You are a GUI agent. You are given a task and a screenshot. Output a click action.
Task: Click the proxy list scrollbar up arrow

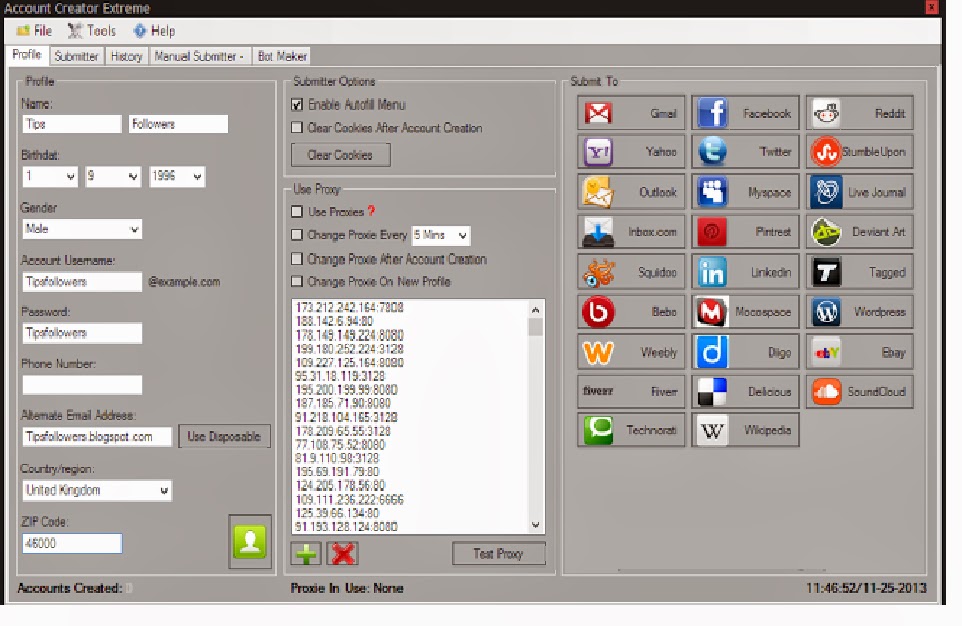(536, 310)
